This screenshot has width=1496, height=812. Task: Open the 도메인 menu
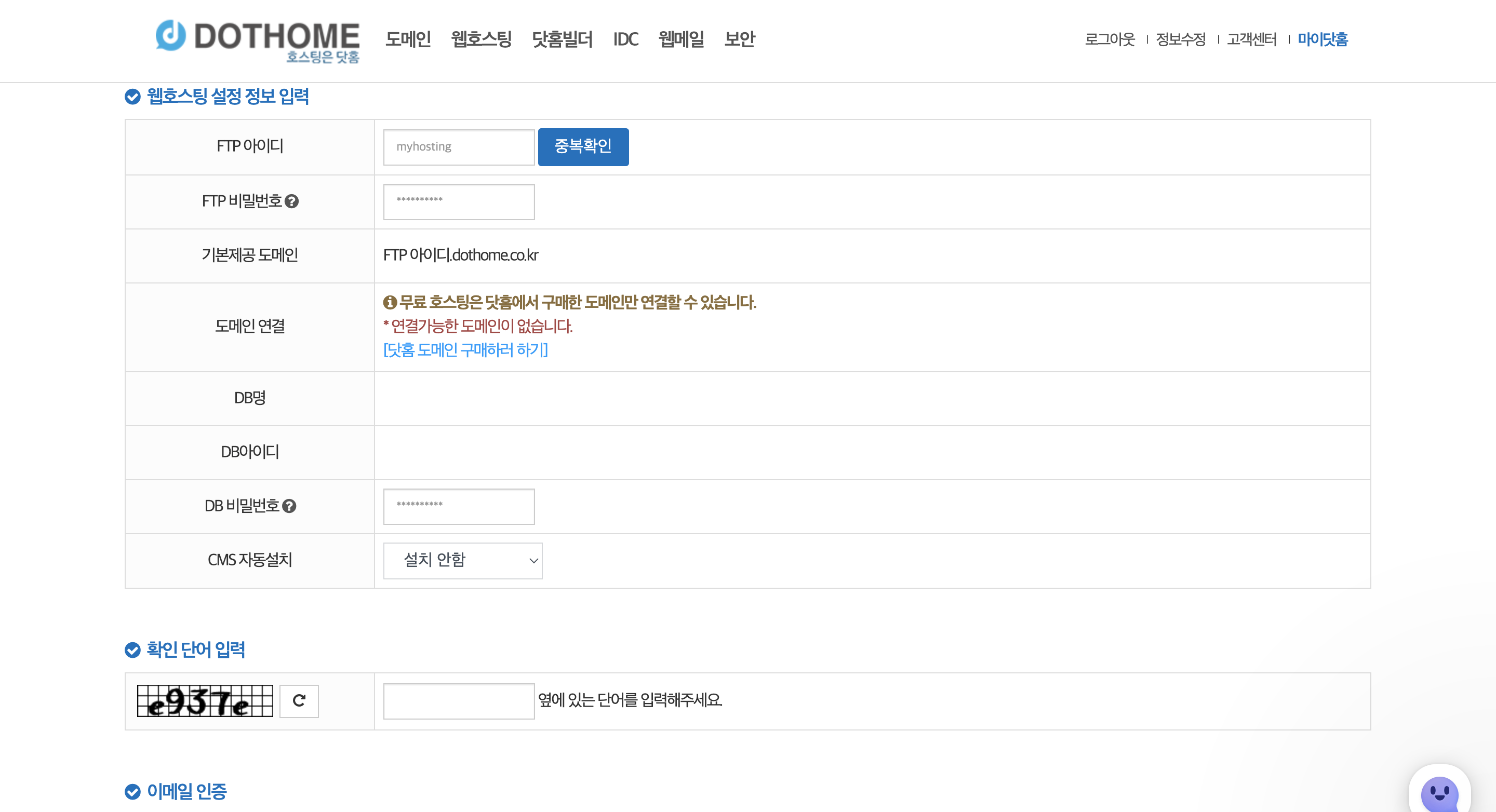tap(408, 39)
